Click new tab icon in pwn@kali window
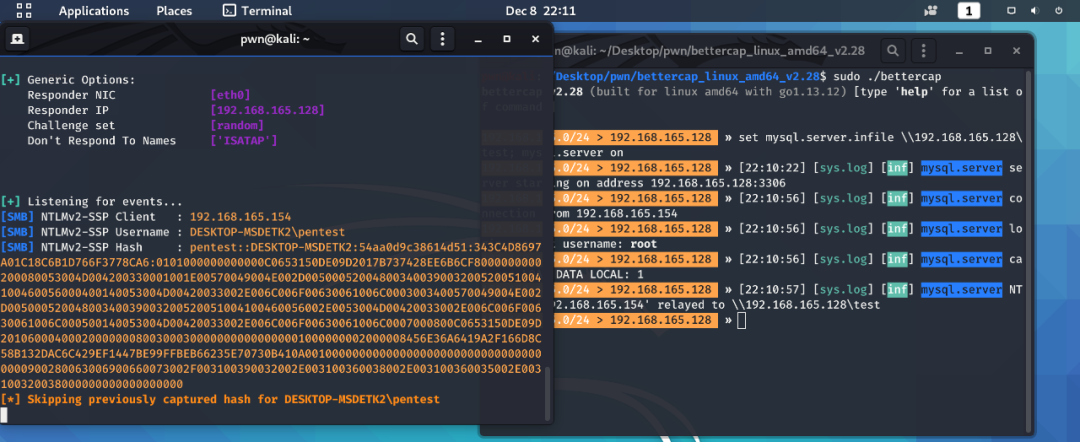1080x442 pixels. pyautogui.click(x=19, y=39)
